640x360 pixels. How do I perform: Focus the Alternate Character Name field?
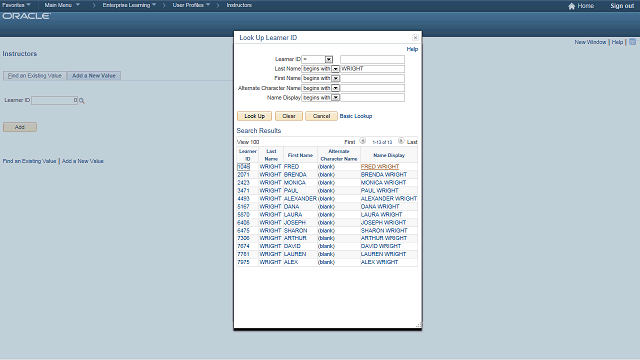(x=372, y=88)
